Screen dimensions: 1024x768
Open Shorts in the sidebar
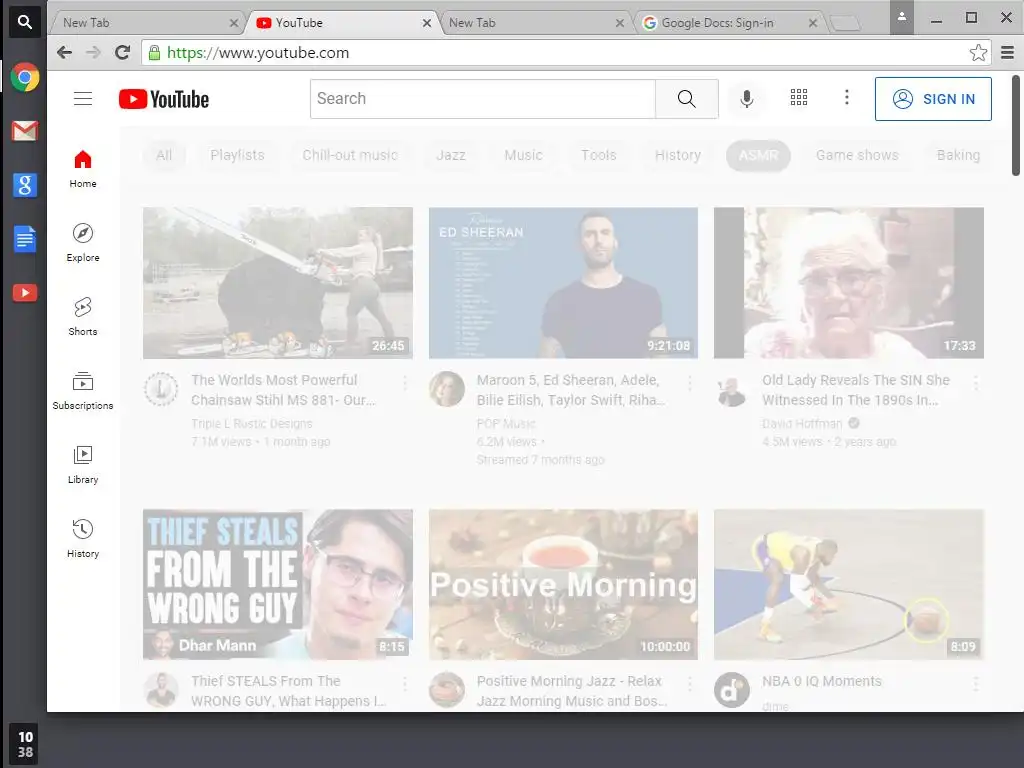[x=83, y=316]
